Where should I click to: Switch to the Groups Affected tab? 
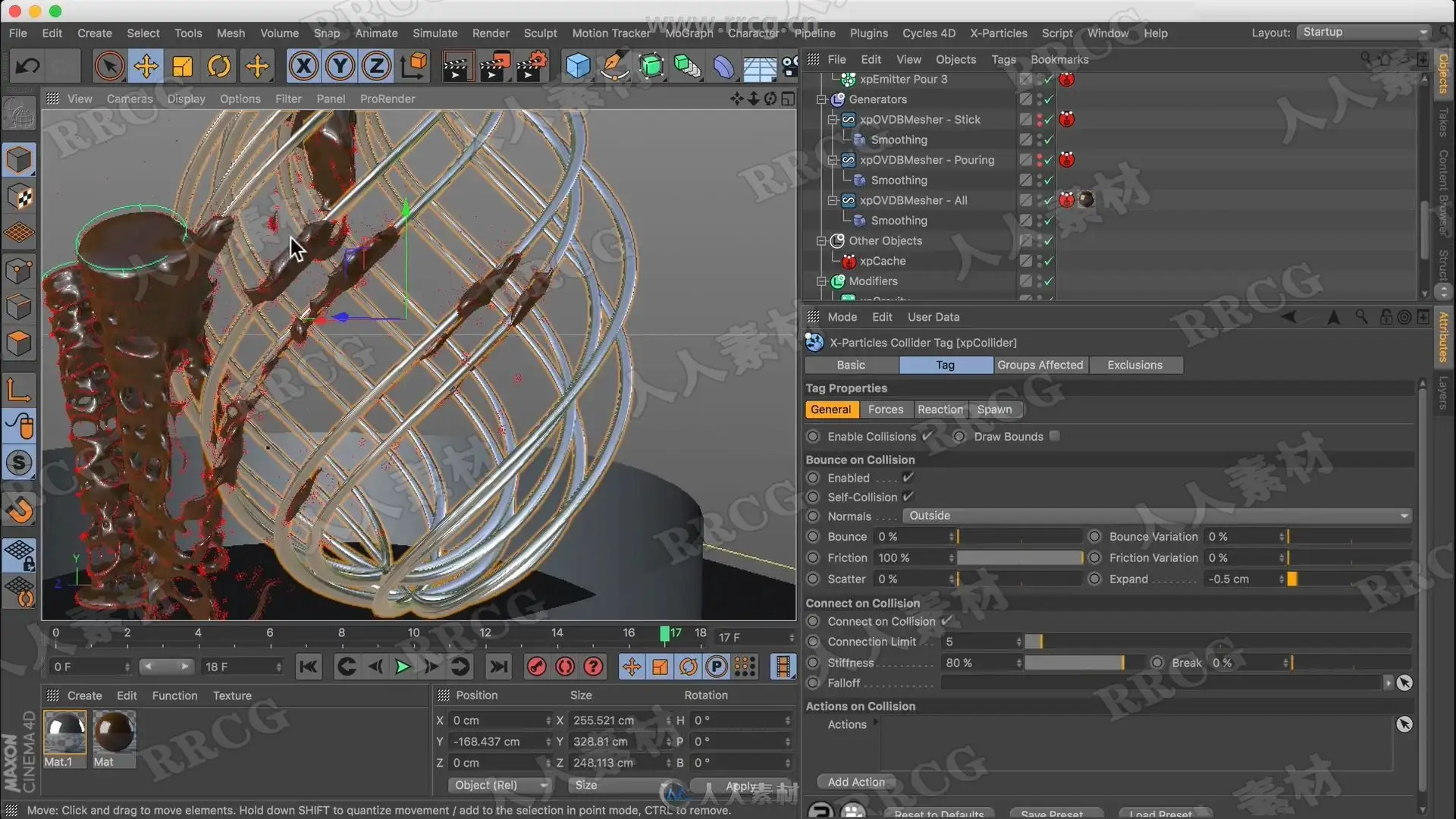tap(1040, 365)
